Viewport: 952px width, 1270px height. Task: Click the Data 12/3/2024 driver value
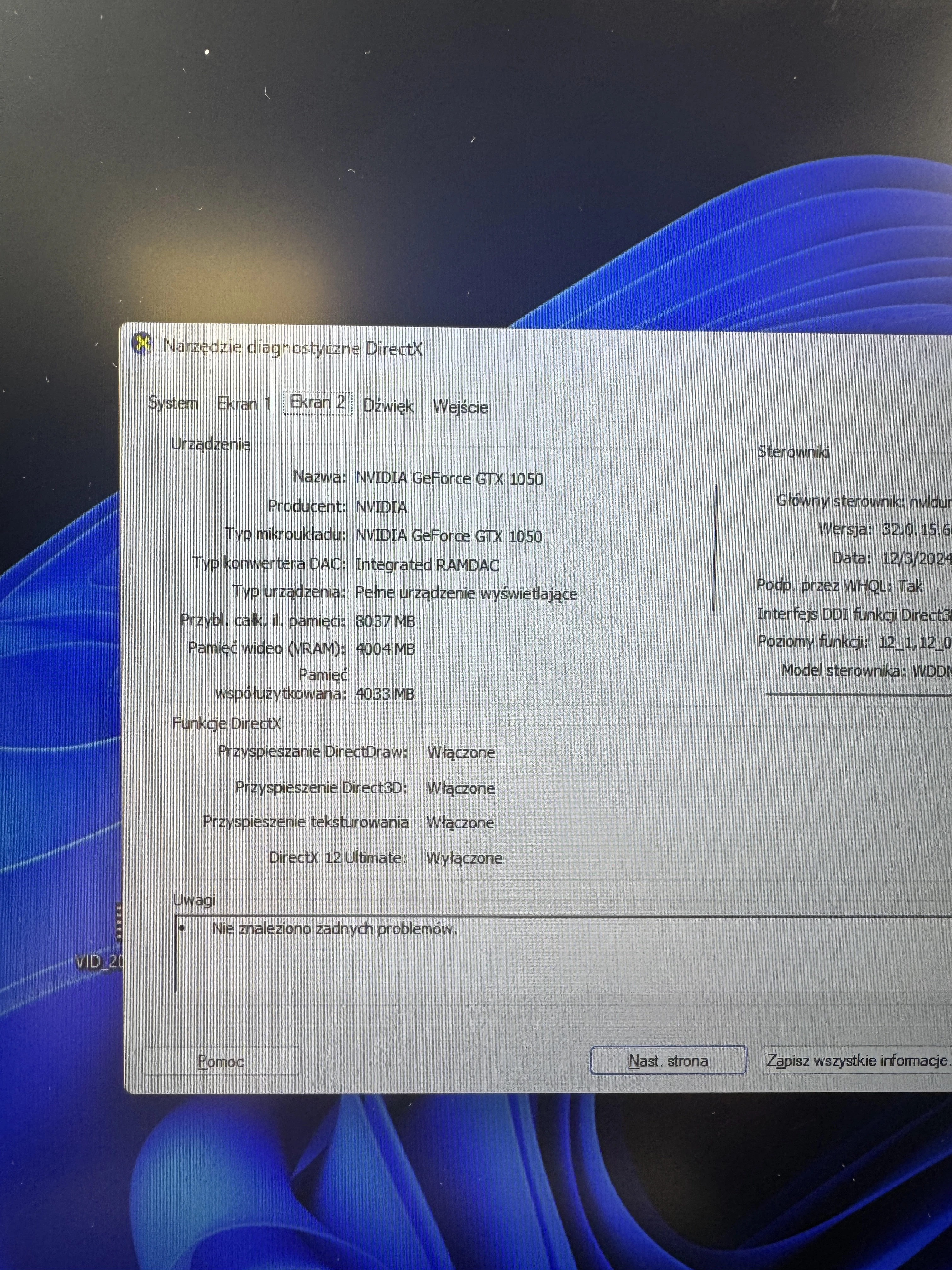(916, 558)
